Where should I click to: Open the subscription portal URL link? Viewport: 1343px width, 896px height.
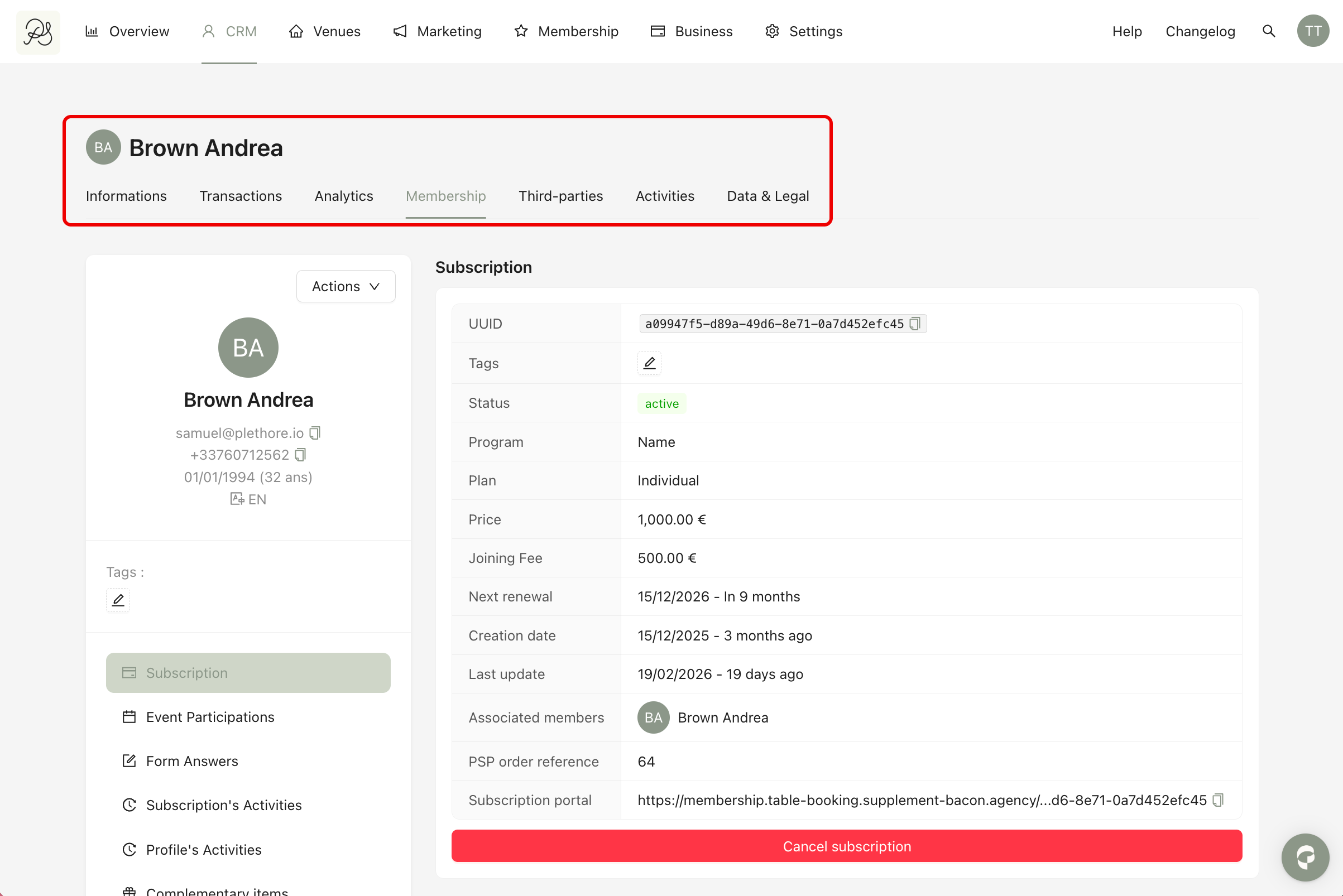pyautogui.click(x=921, y=800)
